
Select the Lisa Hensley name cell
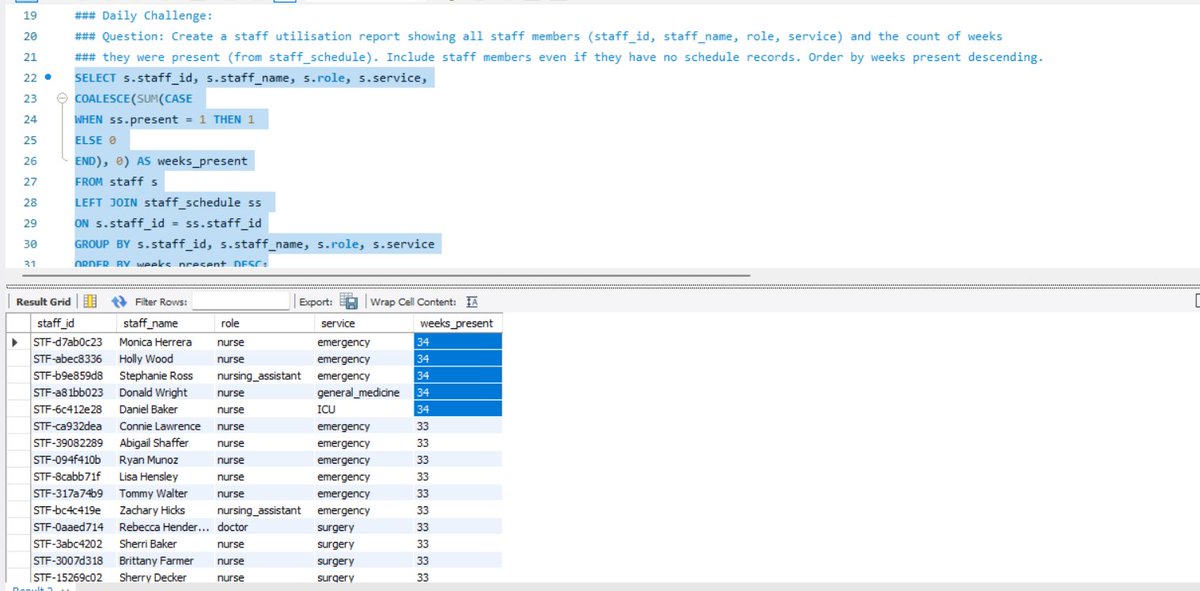[164, 477]
